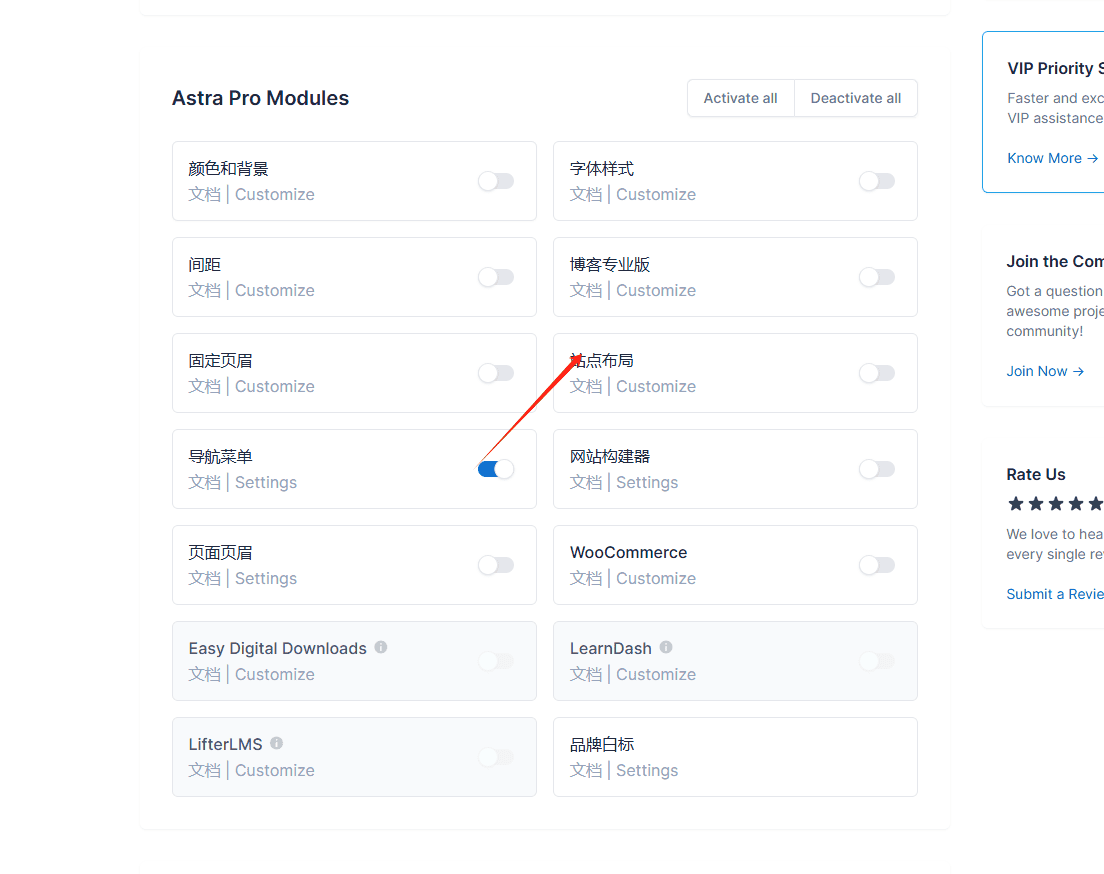This screenshot has height=874, width=1104.
Task: Open Customize for LearnDash
Action: pos(656,674)
